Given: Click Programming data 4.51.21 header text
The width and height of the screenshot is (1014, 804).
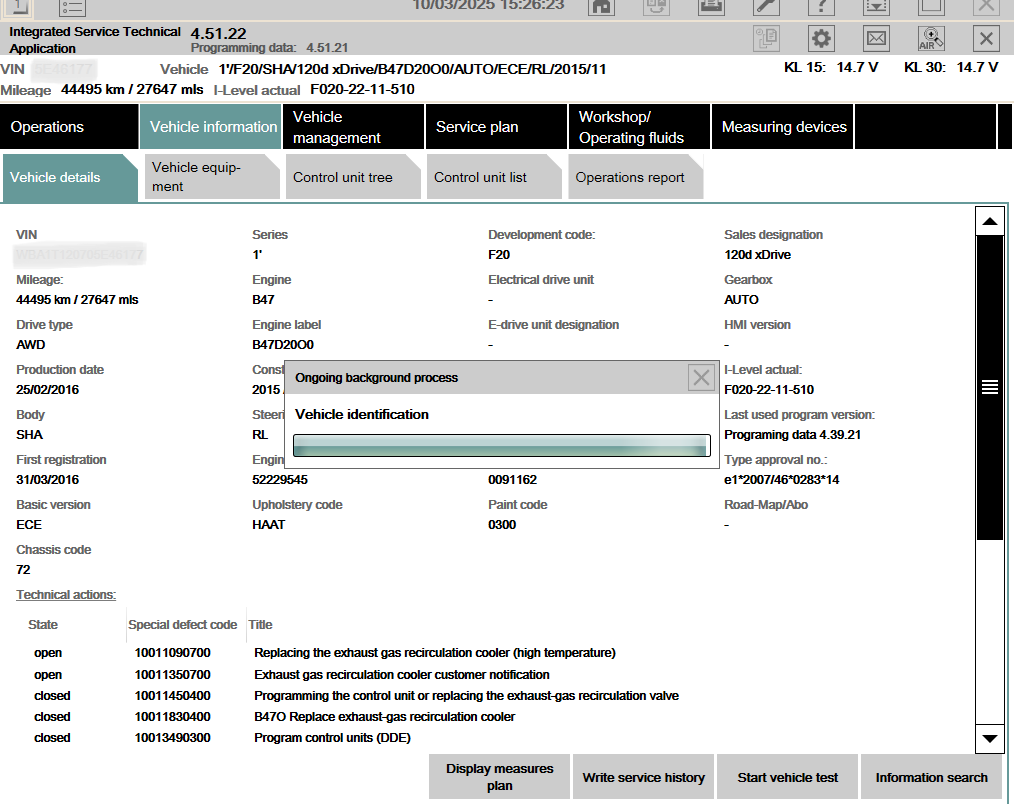Looking at the screenshot, I should point(269,48).
